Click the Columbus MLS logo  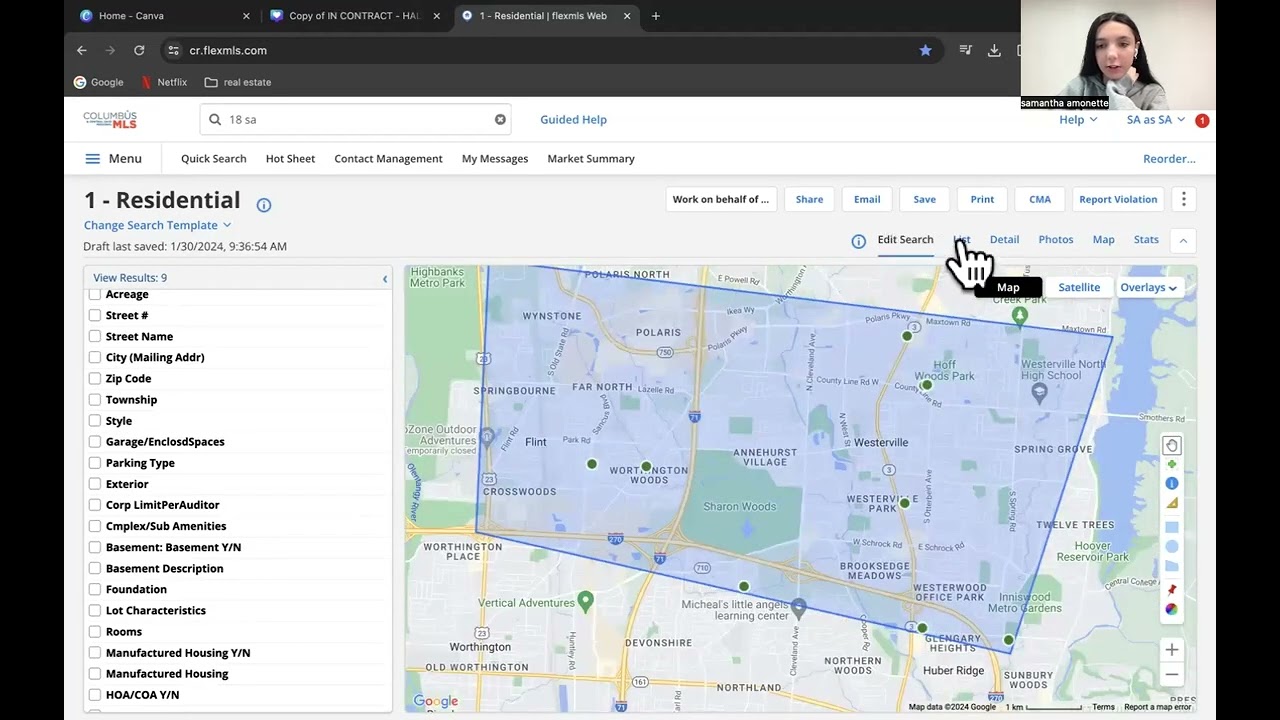click(x=110, y=120)
